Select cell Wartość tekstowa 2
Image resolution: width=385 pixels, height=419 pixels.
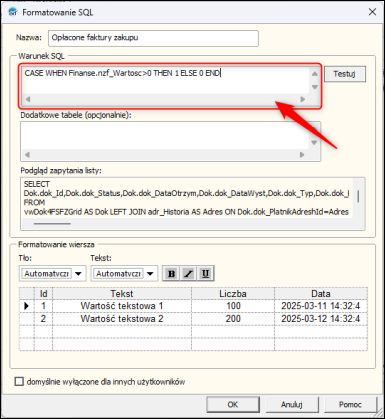(122, 319)
